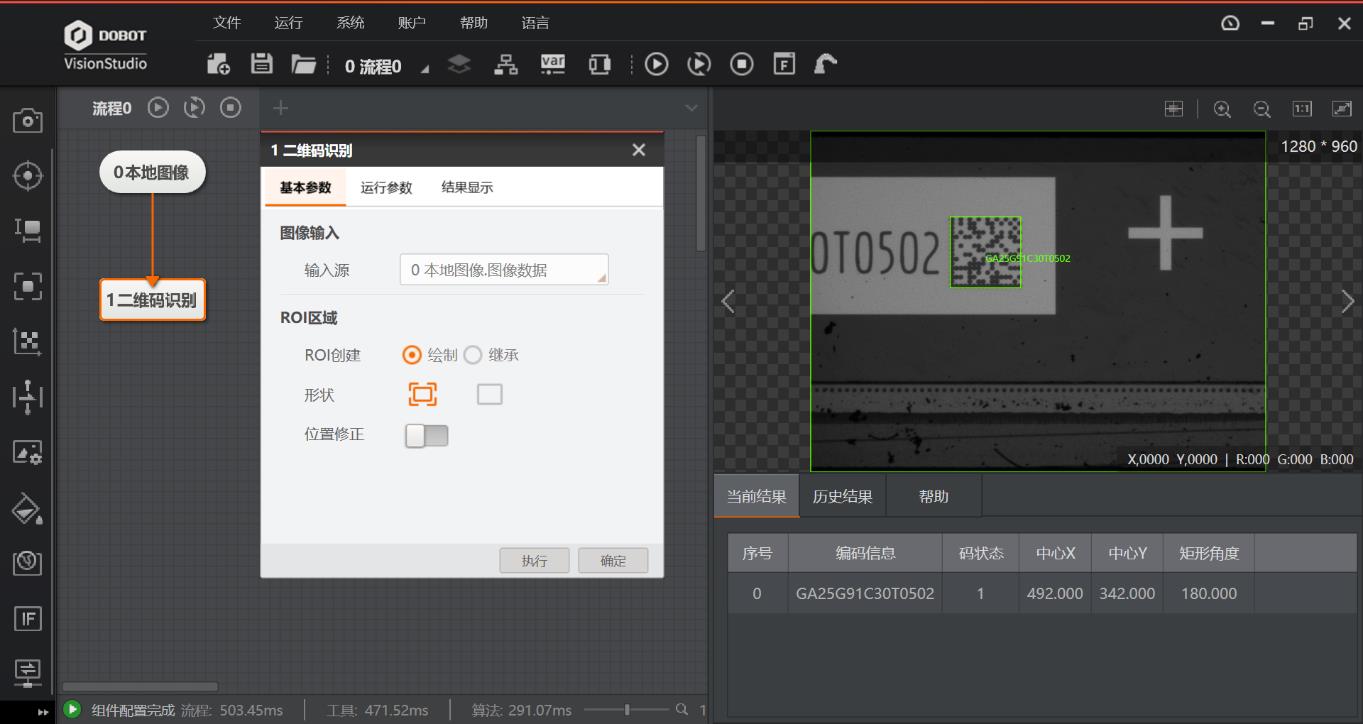Viewport: 1363px width, 724px height.
Task: Open the controller device icon in the toolbar
Action: [599, 64]
